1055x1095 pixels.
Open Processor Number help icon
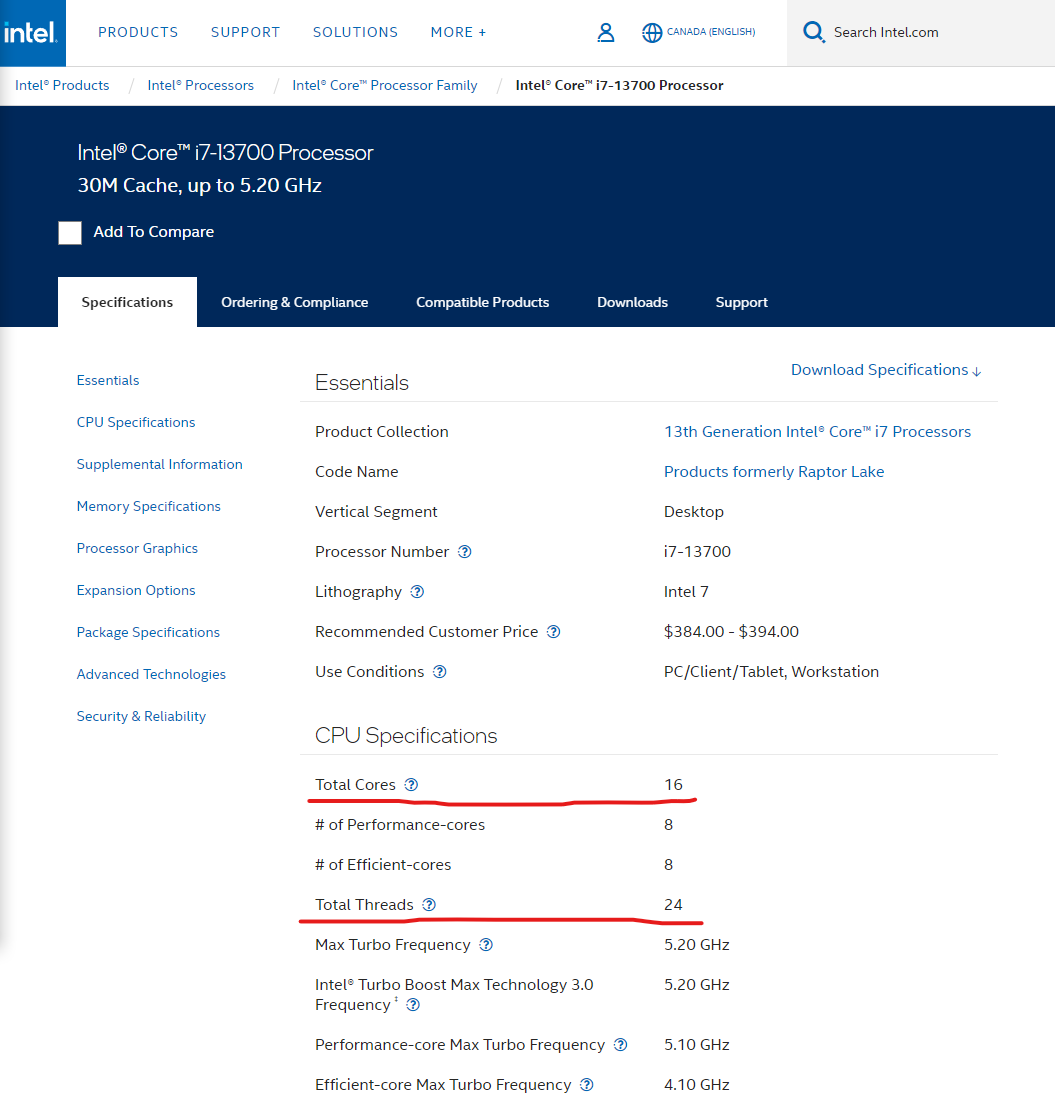464,552
